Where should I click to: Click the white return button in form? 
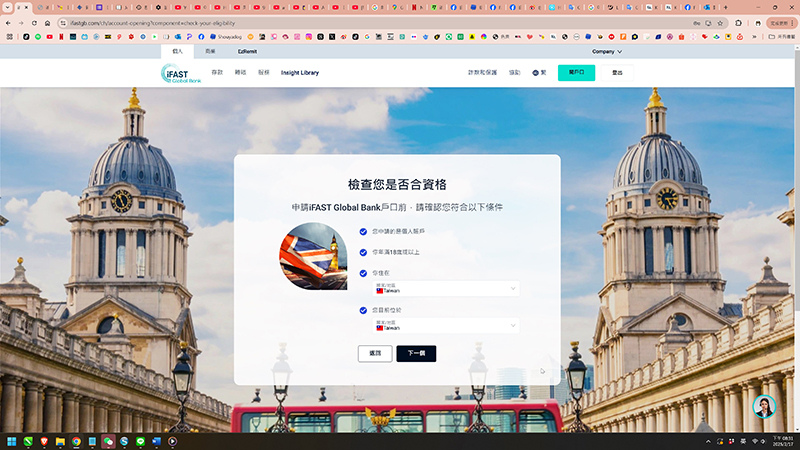(375, 354)
